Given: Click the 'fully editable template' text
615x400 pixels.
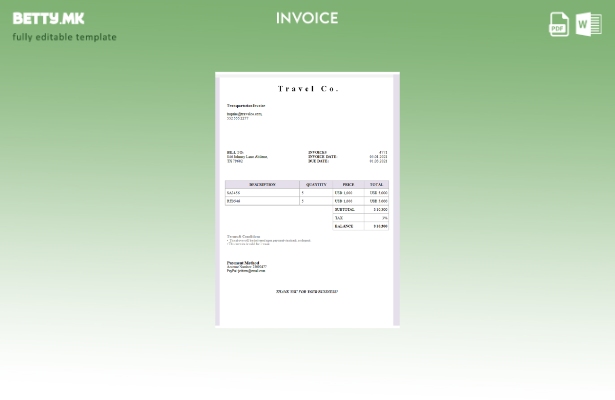Looking at the screenshot, I should pyautogui.click(x=64, y=37).
